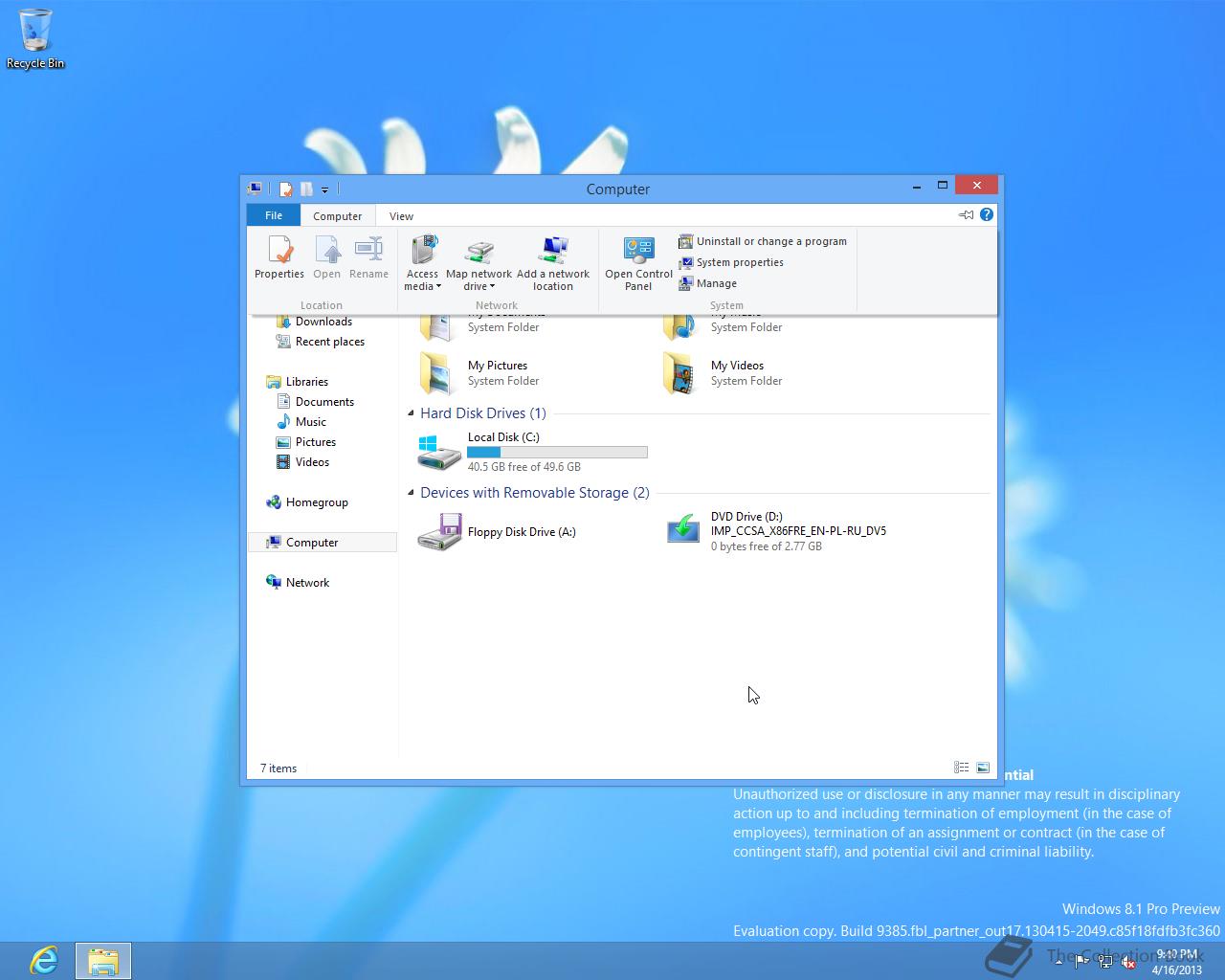Image resolution: width=1225 pixels, height=980 pixels.
Task: Maximize the Computer window
Action: pos(943,185)
